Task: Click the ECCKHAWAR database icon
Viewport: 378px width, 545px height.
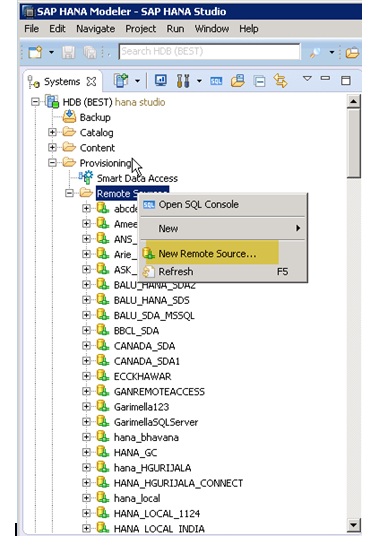Action: pos(103,376)
